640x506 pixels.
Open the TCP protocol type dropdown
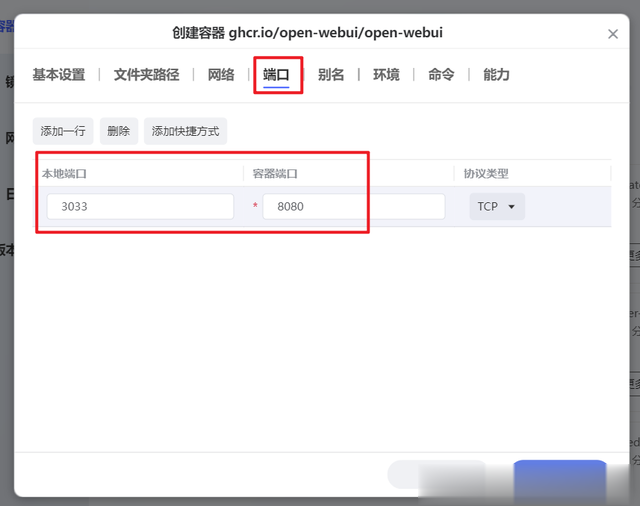point(497,206)
